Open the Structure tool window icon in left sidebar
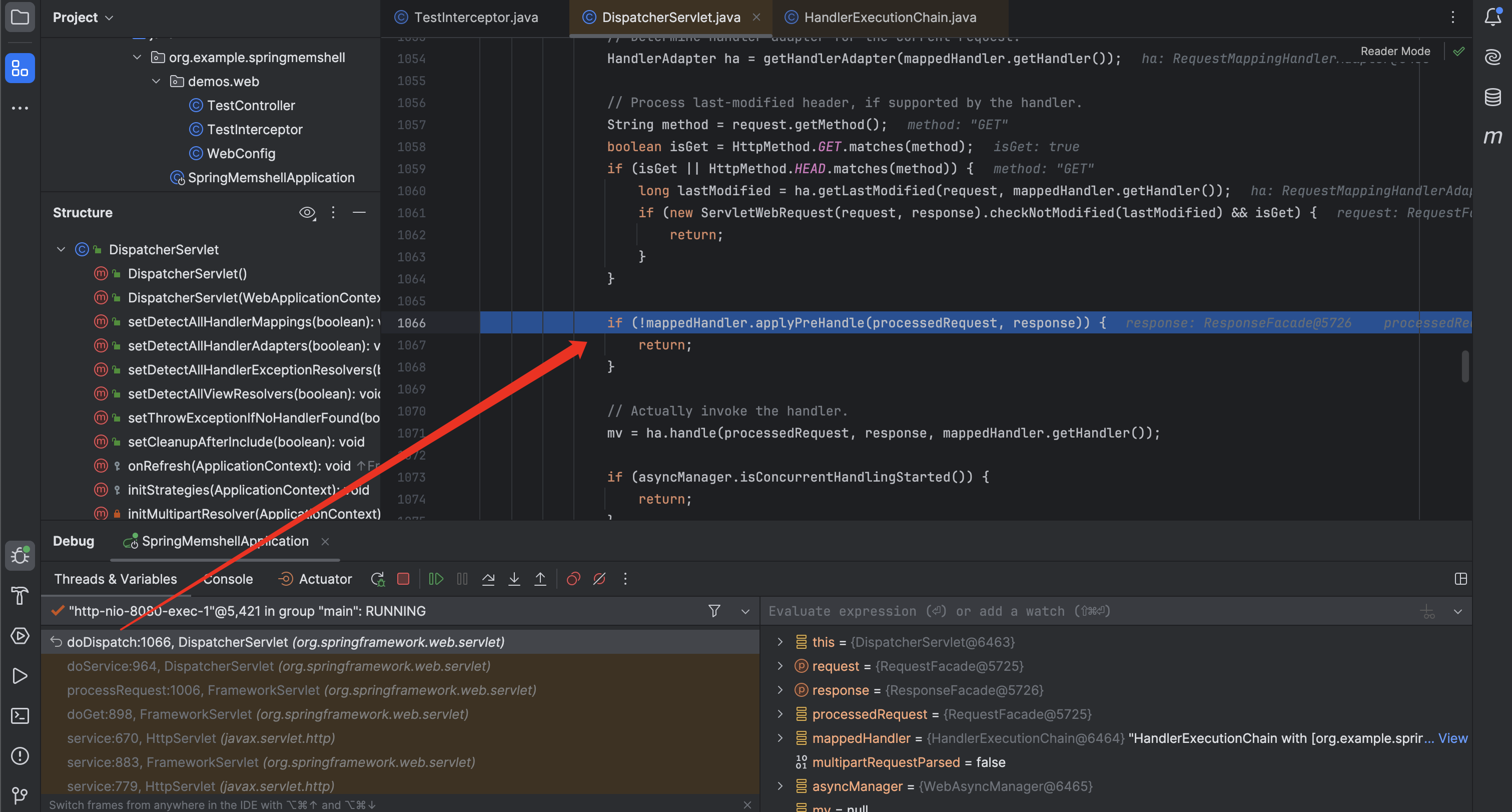Screen dimensions: 1512x812 click(x=20, y=68)
